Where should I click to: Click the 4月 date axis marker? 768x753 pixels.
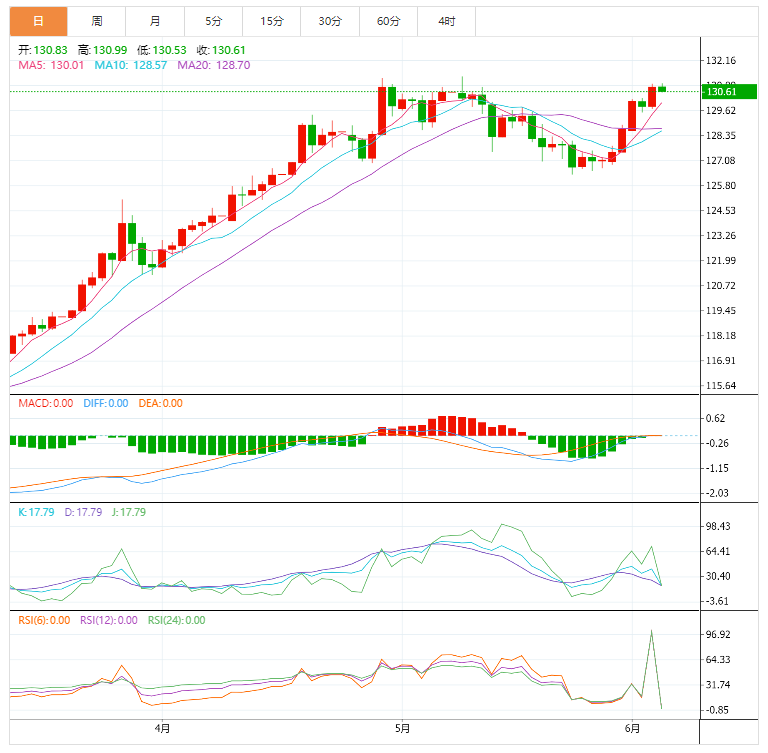click(x=162, y=729)
